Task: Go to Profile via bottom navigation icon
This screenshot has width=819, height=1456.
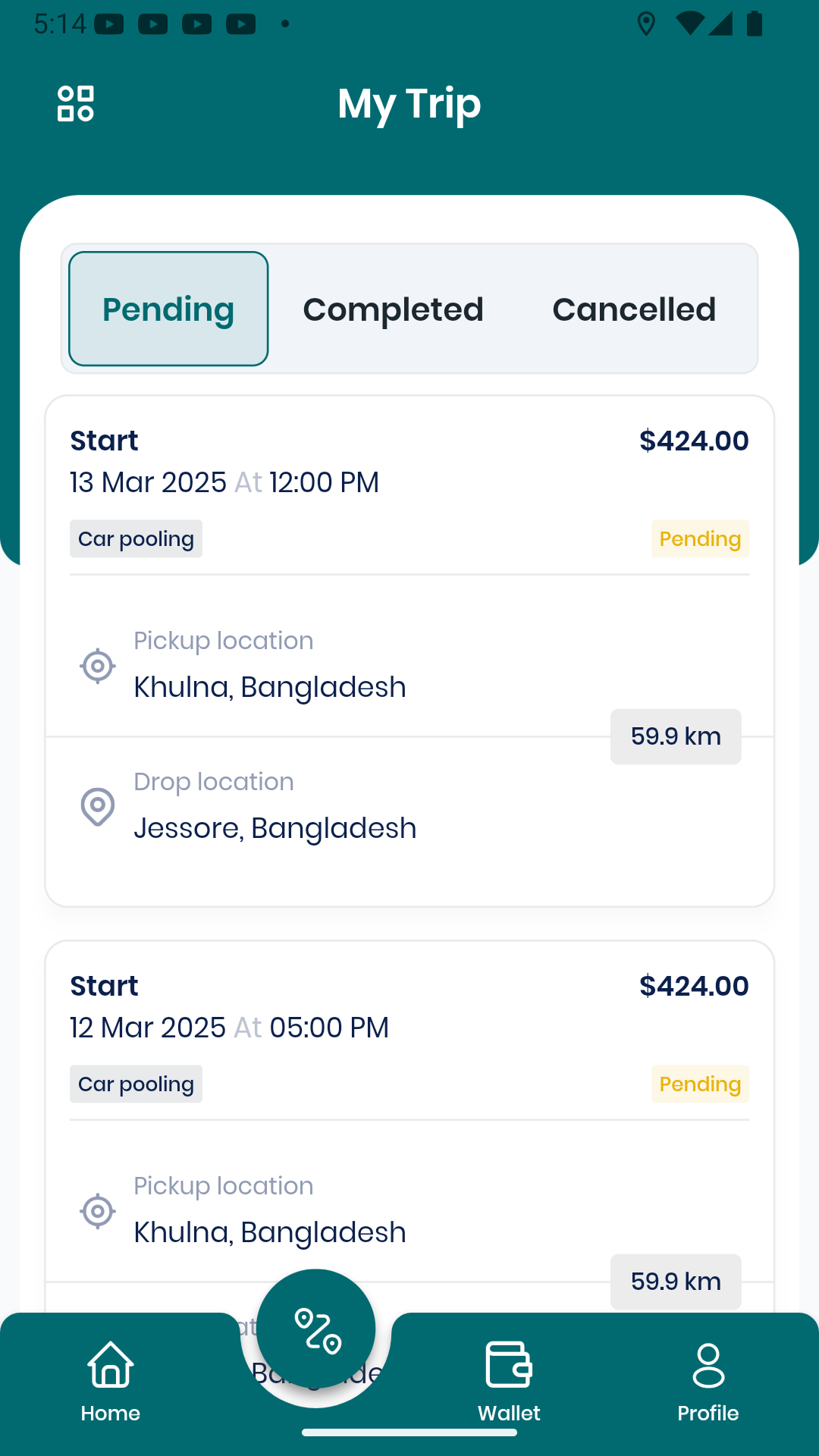Action: coord(708,1364)
